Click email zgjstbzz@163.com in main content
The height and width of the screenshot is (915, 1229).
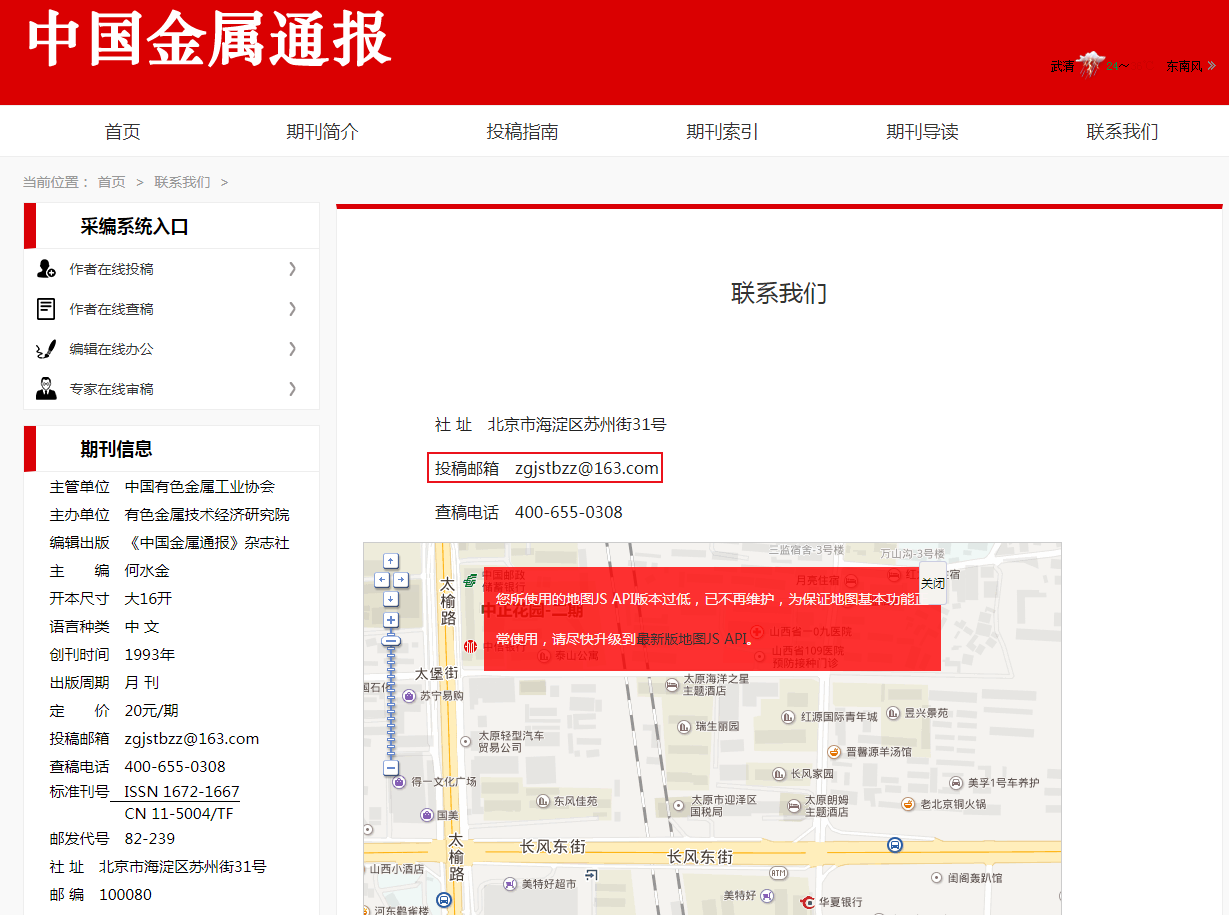[x=587, y=468]
